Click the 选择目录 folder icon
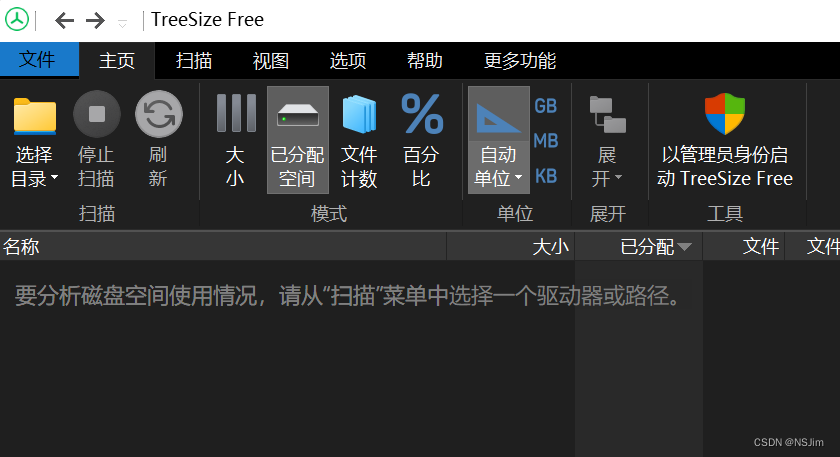Image resolution: width=840 pixels, height=457 pixels. tap(35, 115)
